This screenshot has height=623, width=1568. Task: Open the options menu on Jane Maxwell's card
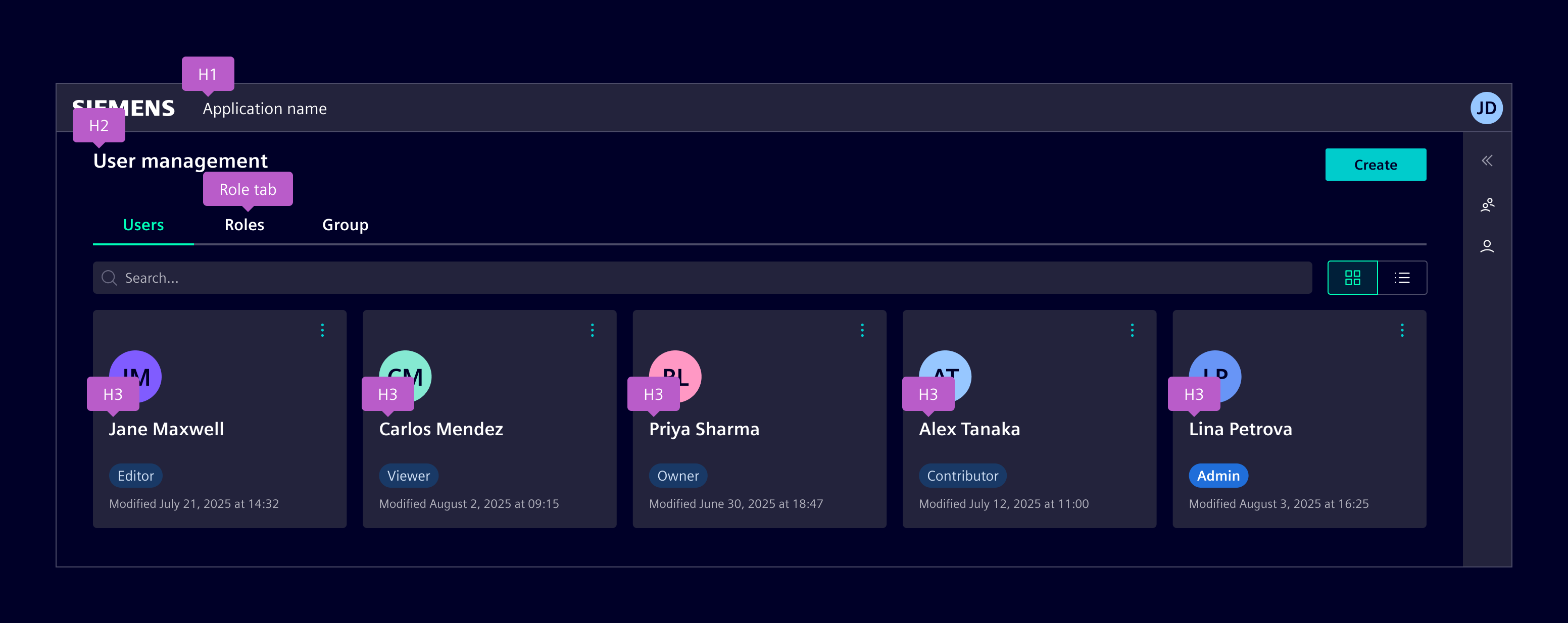point(322,330)
